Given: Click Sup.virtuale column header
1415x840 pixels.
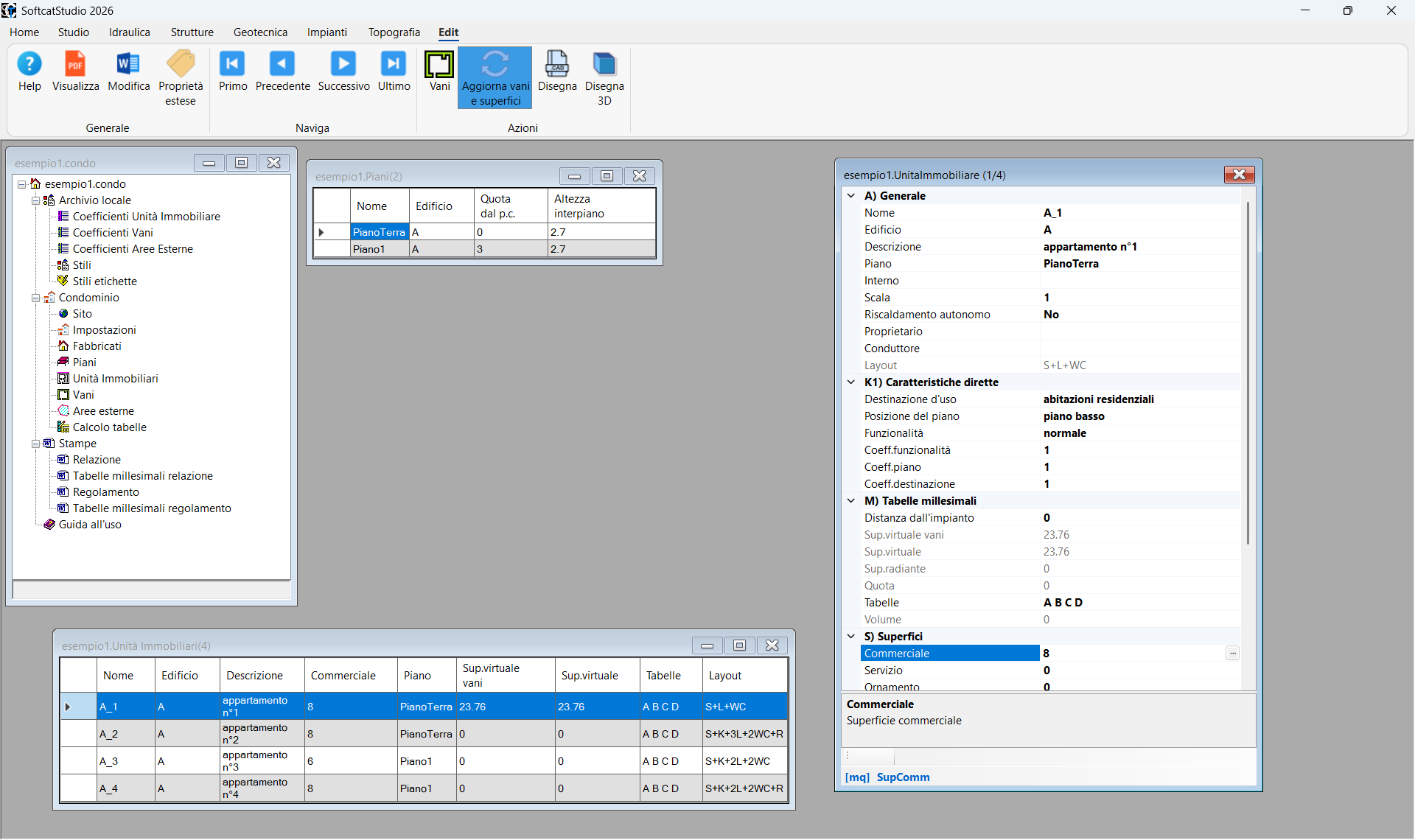Looking at the screenshot, I should coord(597,676).
